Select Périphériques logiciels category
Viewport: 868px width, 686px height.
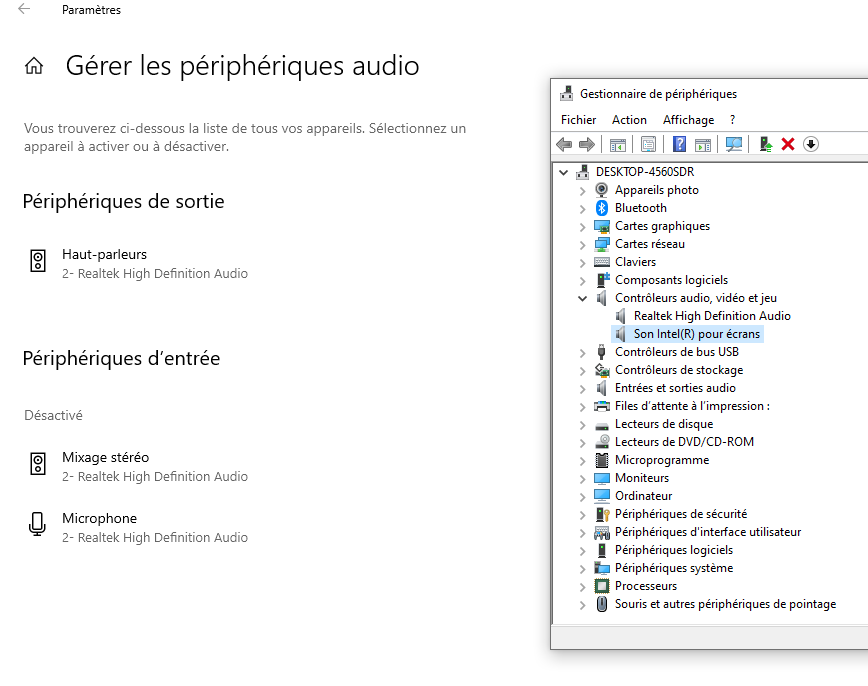pos(674,550)
